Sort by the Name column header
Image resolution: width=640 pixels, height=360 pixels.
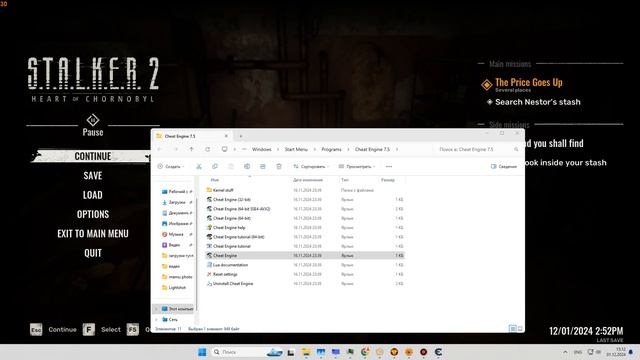(215, 180)
